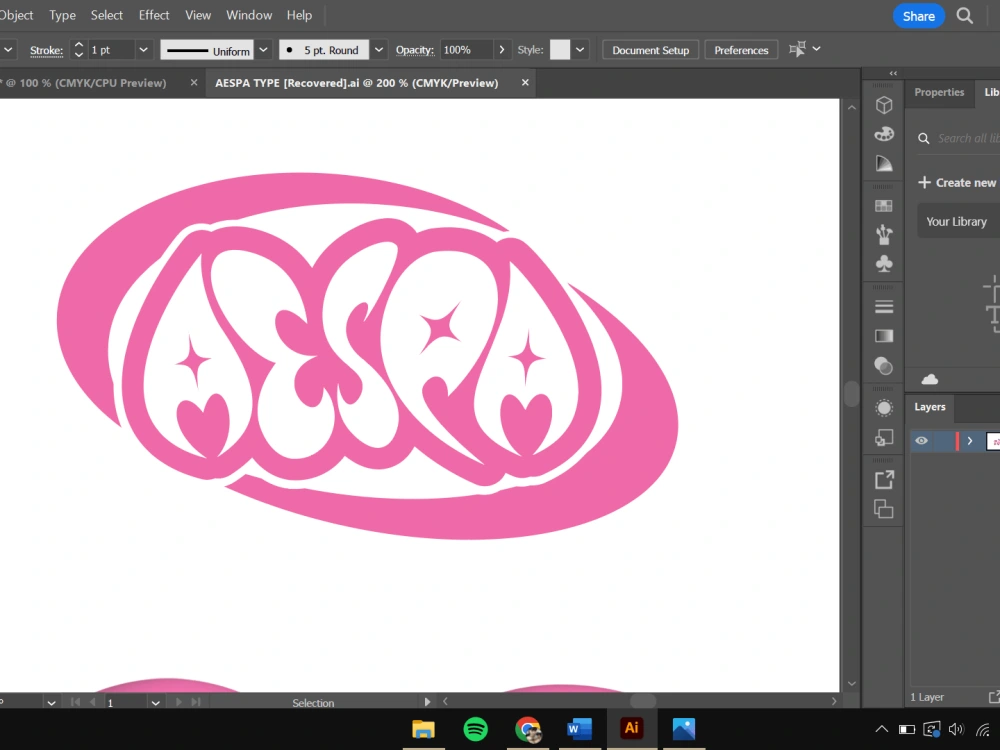
Task: Open the Gradient panel
Action: point(884,335)
